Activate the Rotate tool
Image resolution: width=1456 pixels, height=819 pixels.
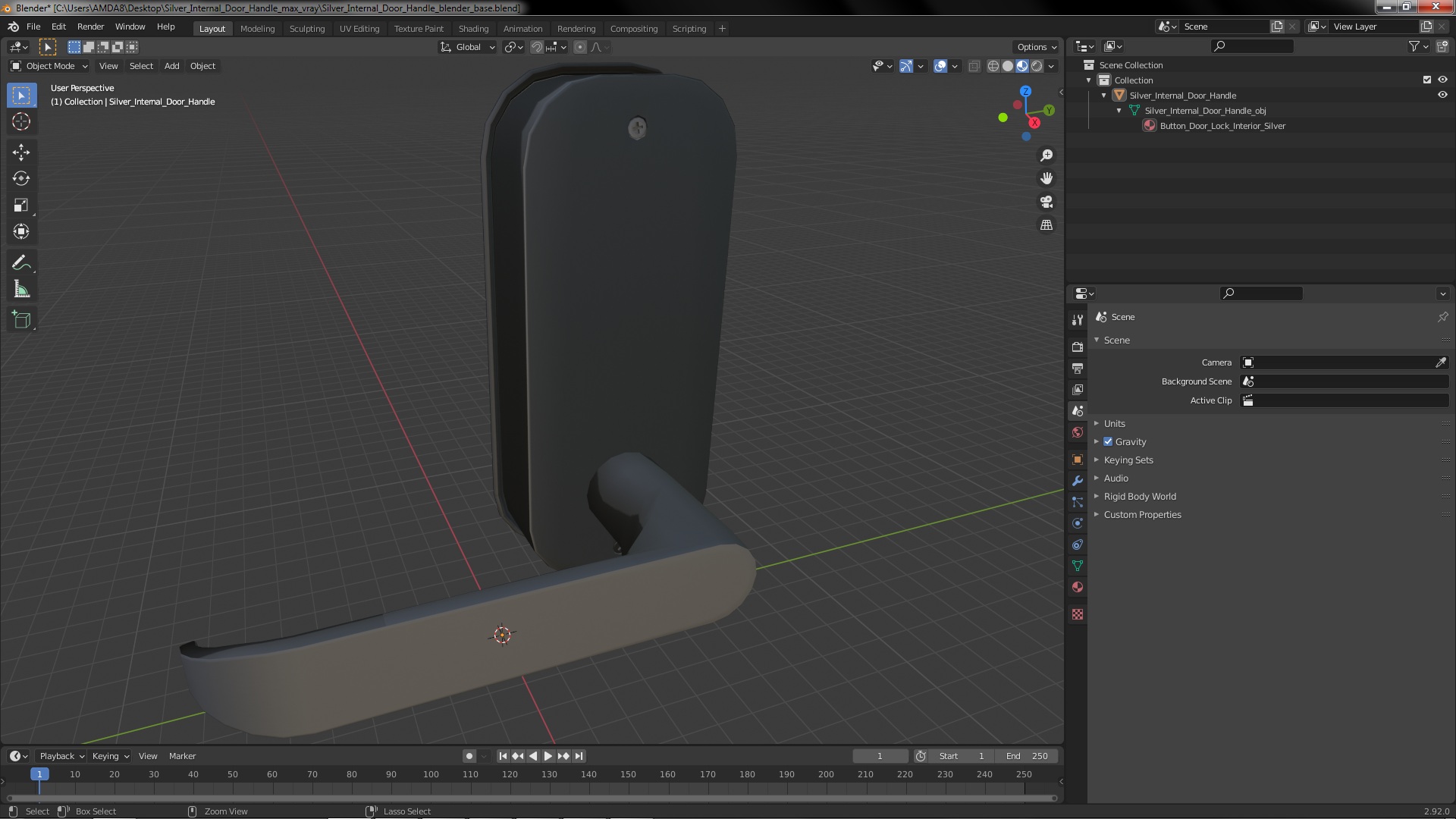pyautogui.click(x=21, y=179)
